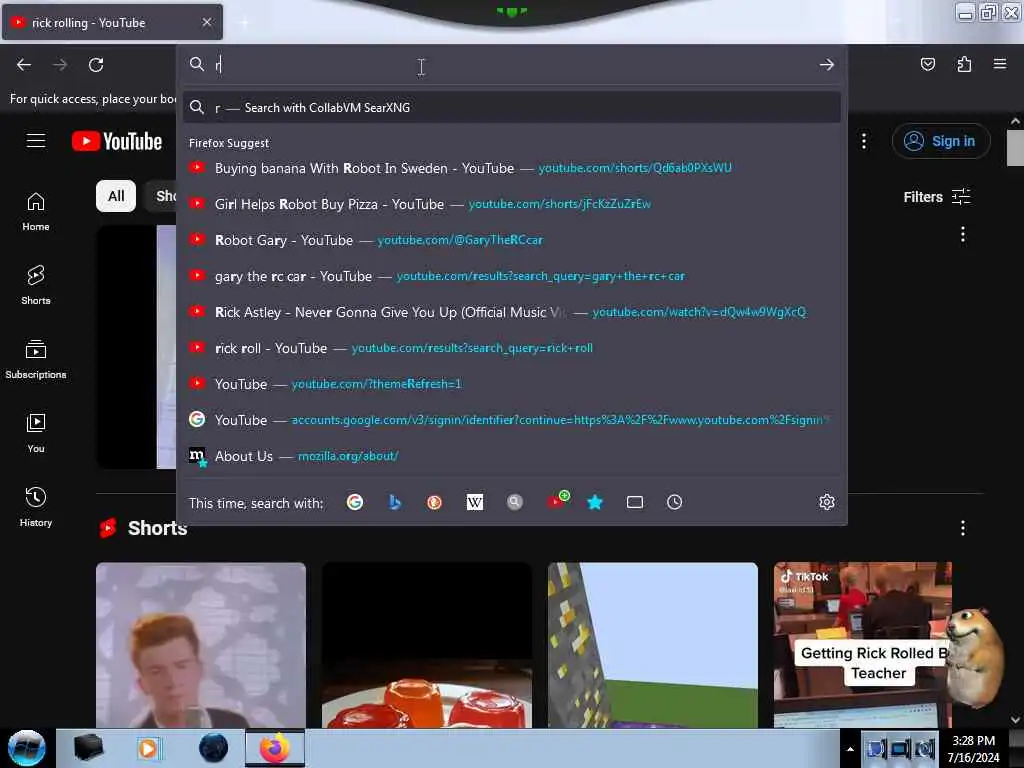Screen dimensions: 1024x768
Task: Search bookmarks with the star icon
Action: [x=595, y=502]
